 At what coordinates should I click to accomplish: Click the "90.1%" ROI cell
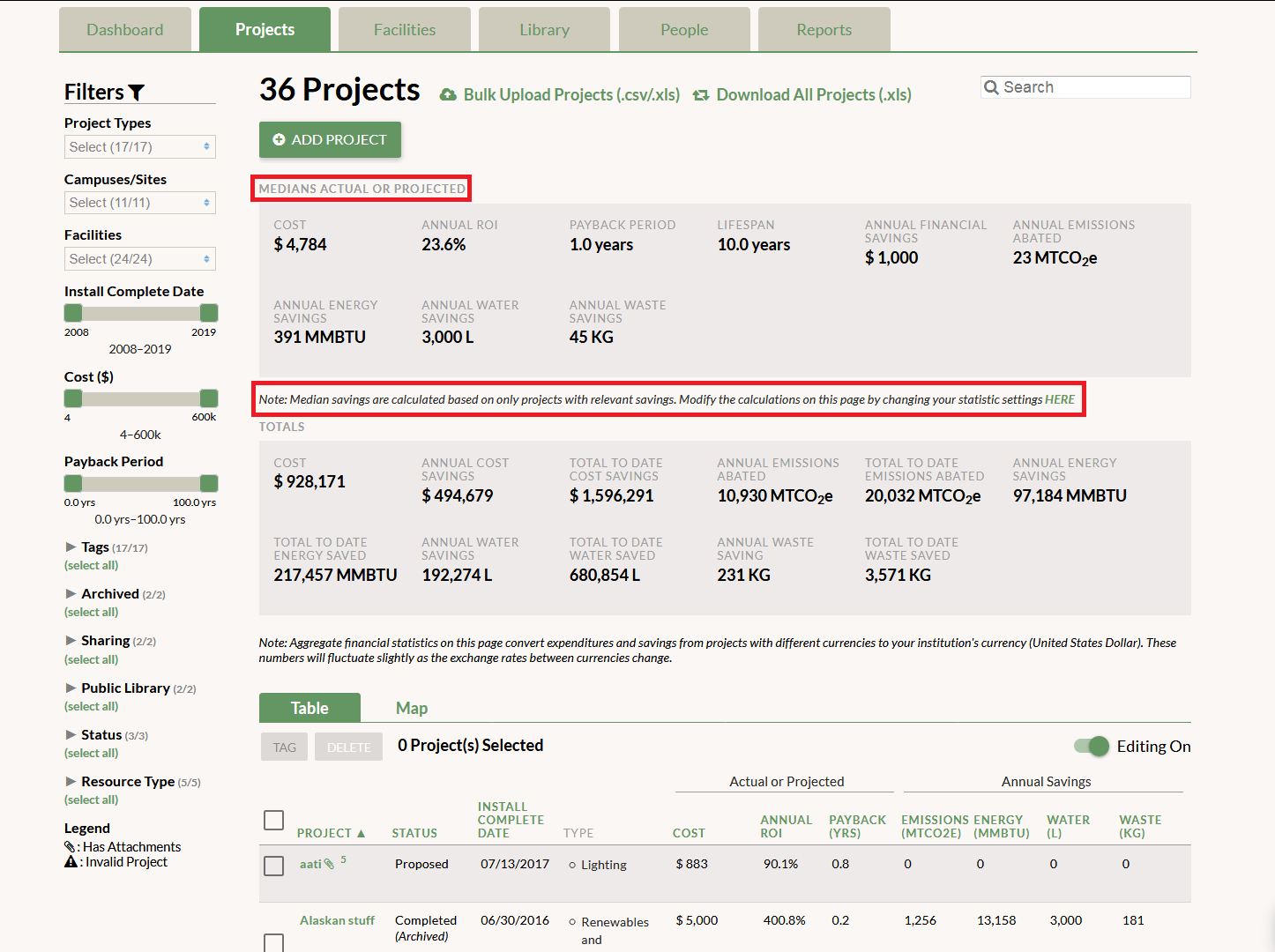pyautogui.click(x=780, y=864)
